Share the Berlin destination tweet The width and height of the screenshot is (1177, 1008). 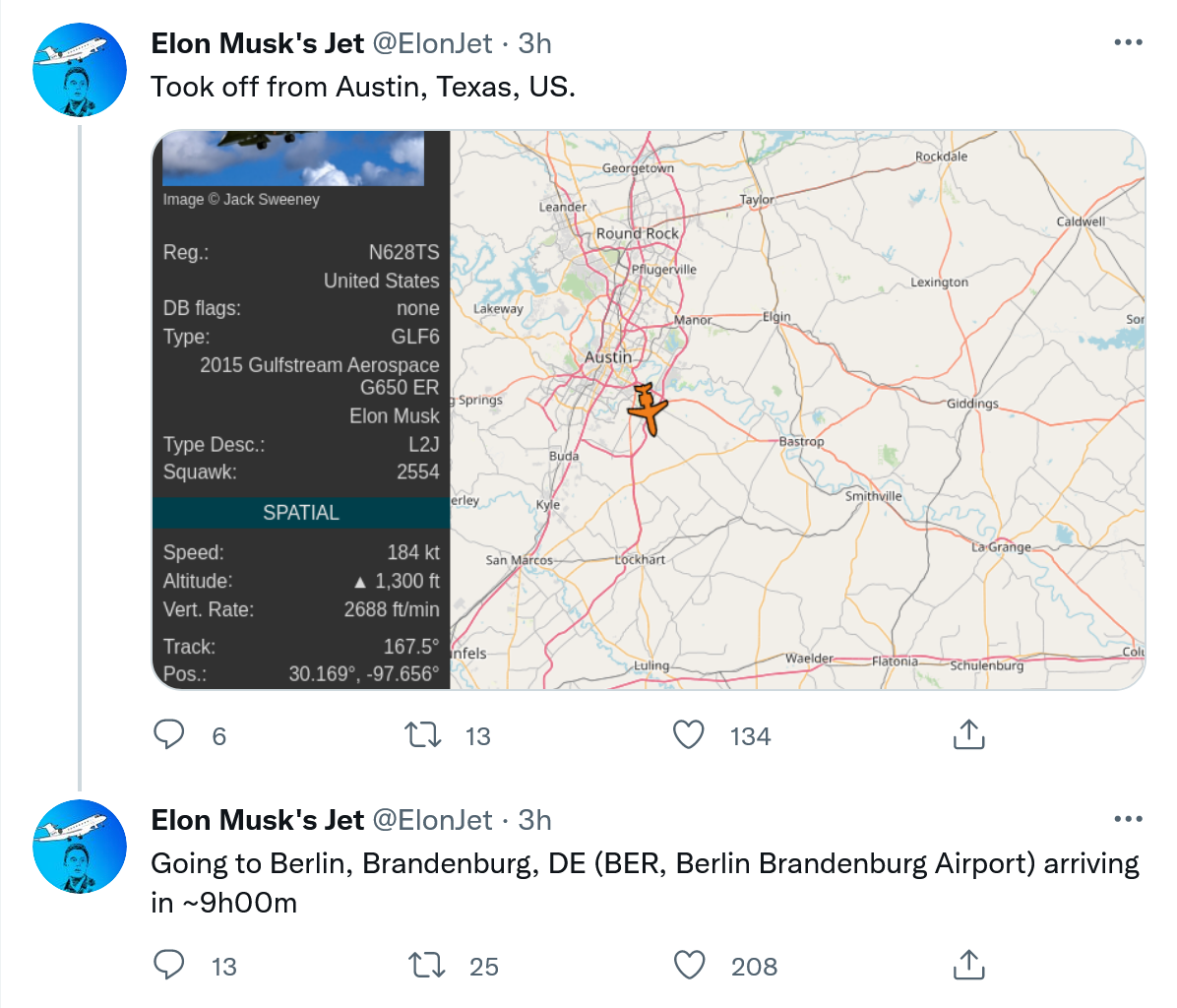click(x=968, y=965)
